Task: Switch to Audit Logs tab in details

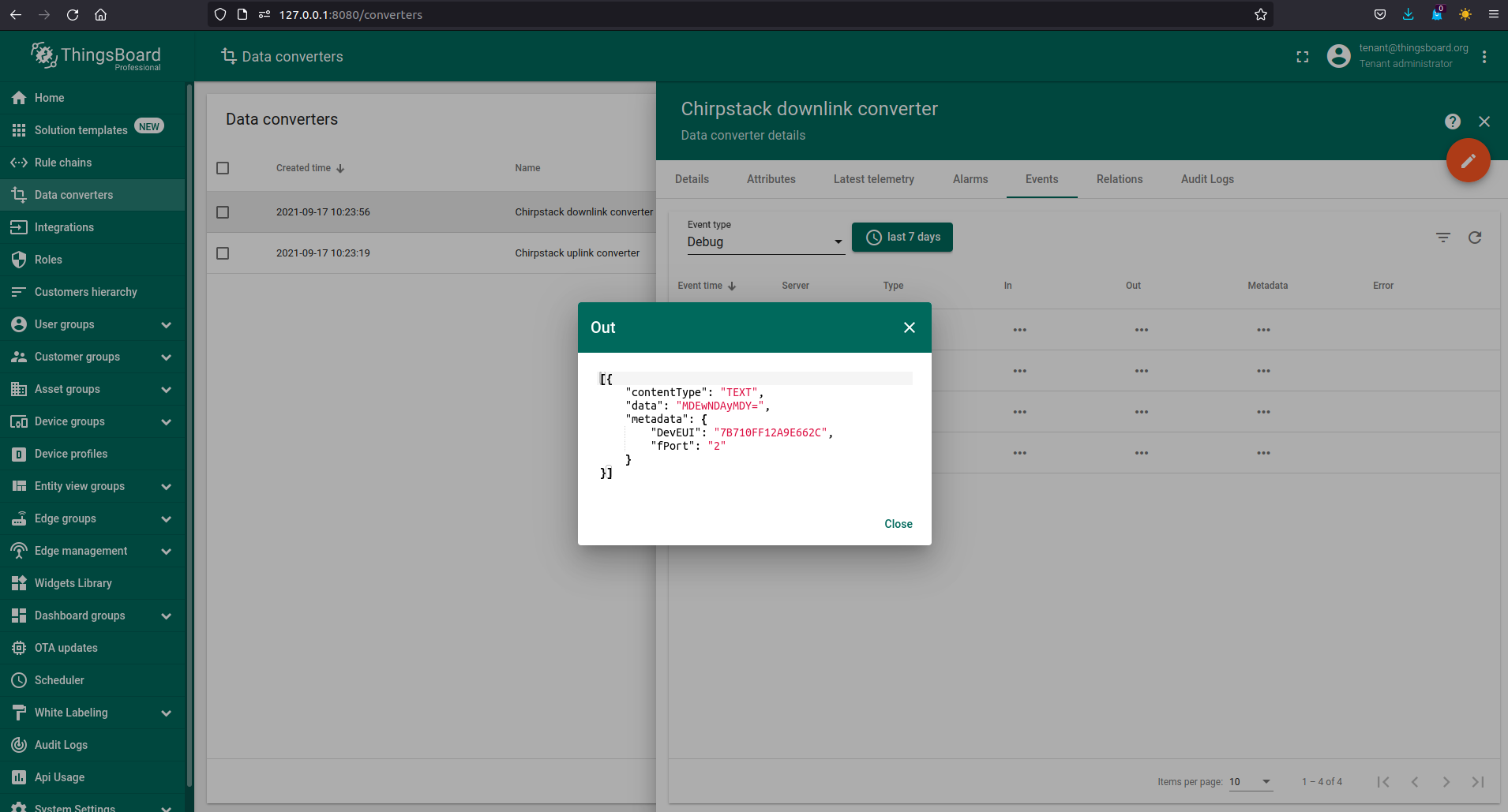Action: pos(1207,179)
